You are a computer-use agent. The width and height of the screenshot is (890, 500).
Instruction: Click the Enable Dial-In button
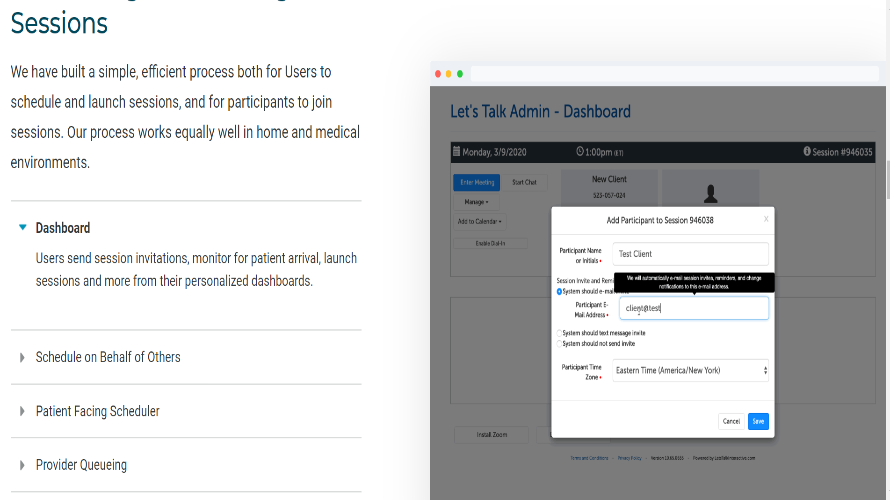pos(490,243)
